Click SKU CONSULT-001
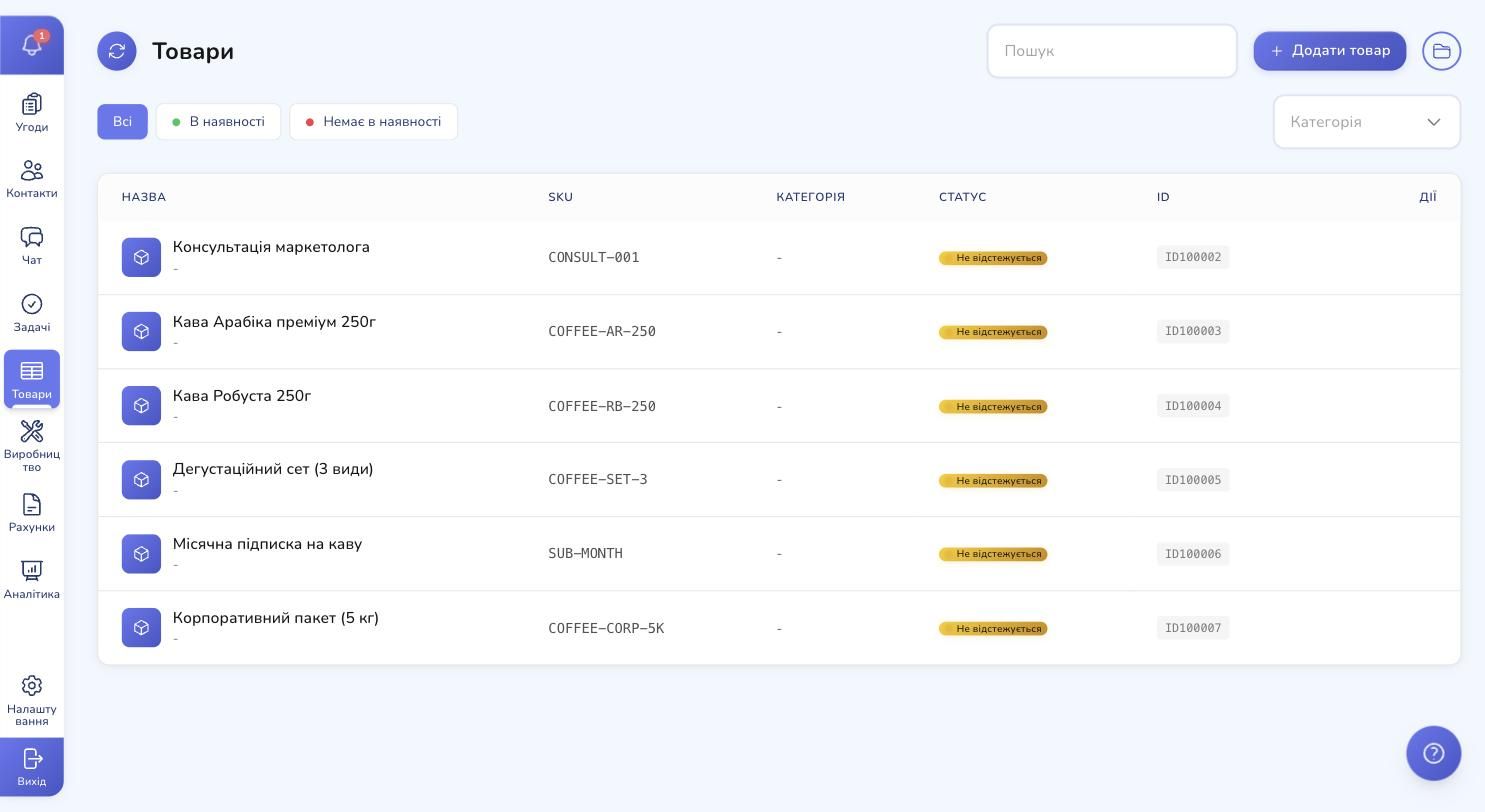 tap(594, 258)
